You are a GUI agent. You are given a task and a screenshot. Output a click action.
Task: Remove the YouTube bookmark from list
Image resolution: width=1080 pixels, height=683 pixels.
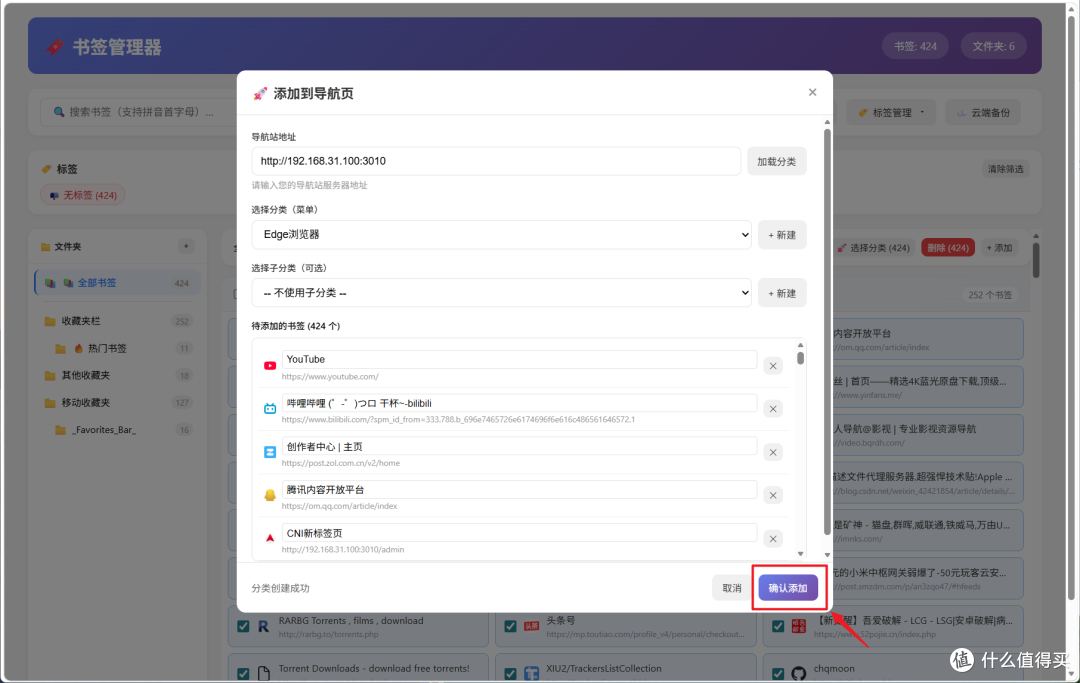[x=773, y=366]
